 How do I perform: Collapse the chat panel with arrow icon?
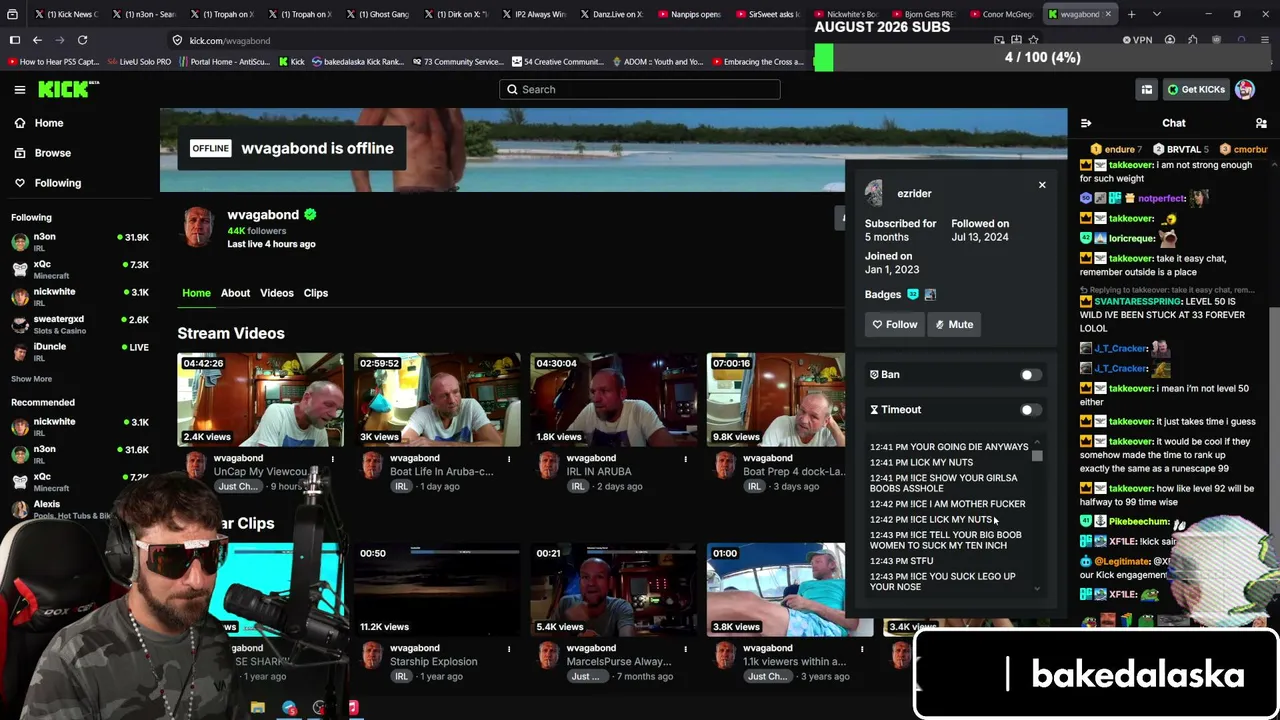1086,123
